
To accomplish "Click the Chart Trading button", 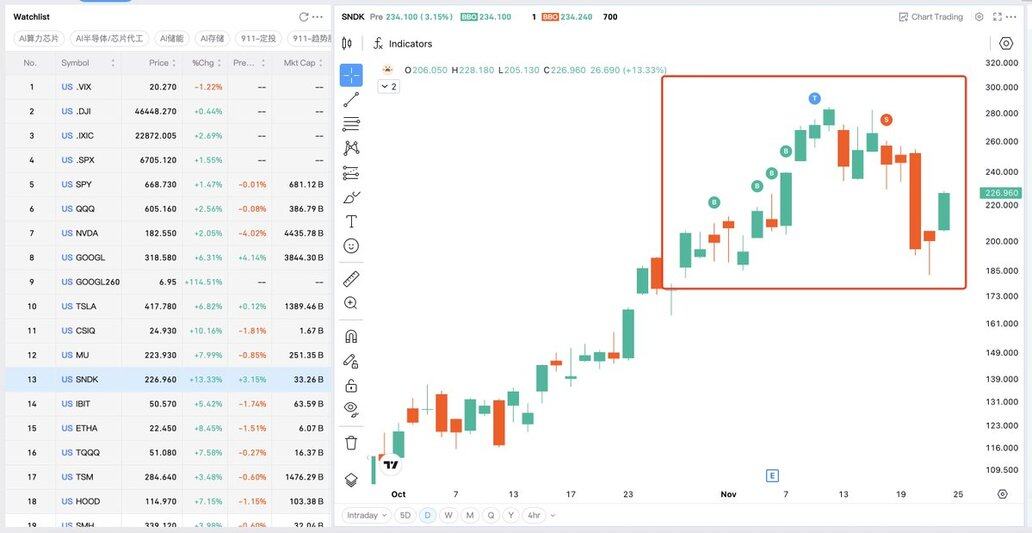I will click(x=930, y=17).
